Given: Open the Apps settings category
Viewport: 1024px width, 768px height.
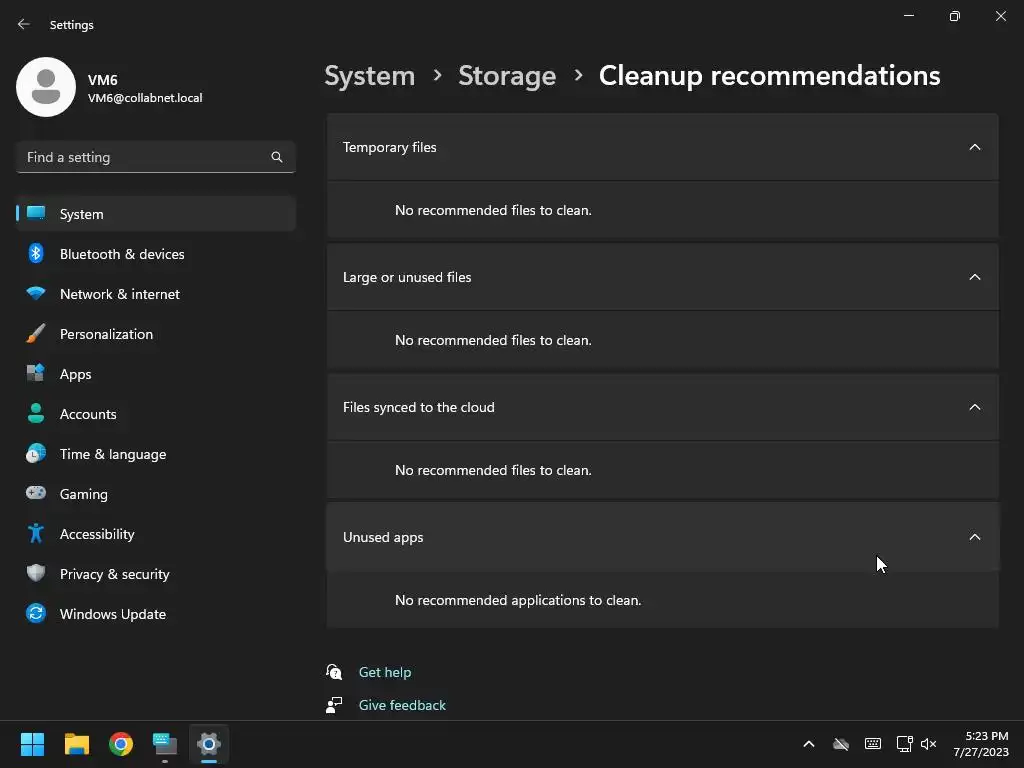Looking at the screenshot, I should point(75,374).
